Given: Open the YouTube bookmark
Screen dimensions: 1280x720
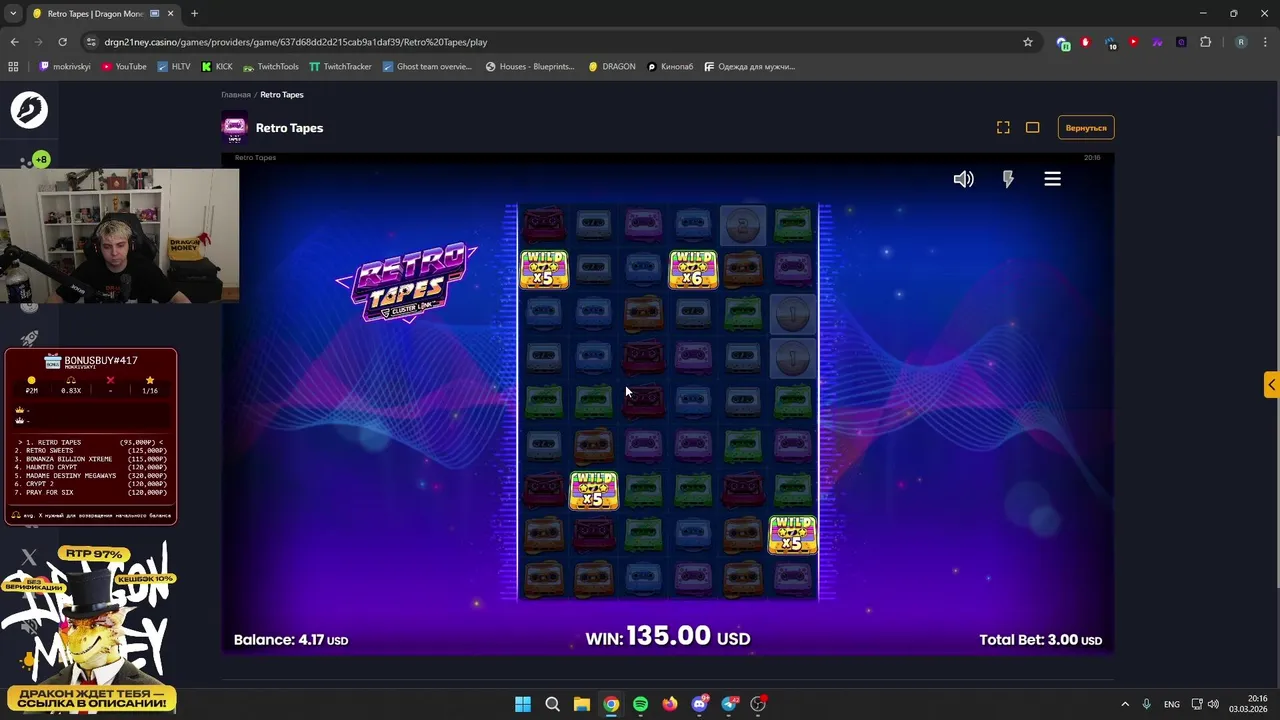Looking at the screenshot, I should (124, 66).
